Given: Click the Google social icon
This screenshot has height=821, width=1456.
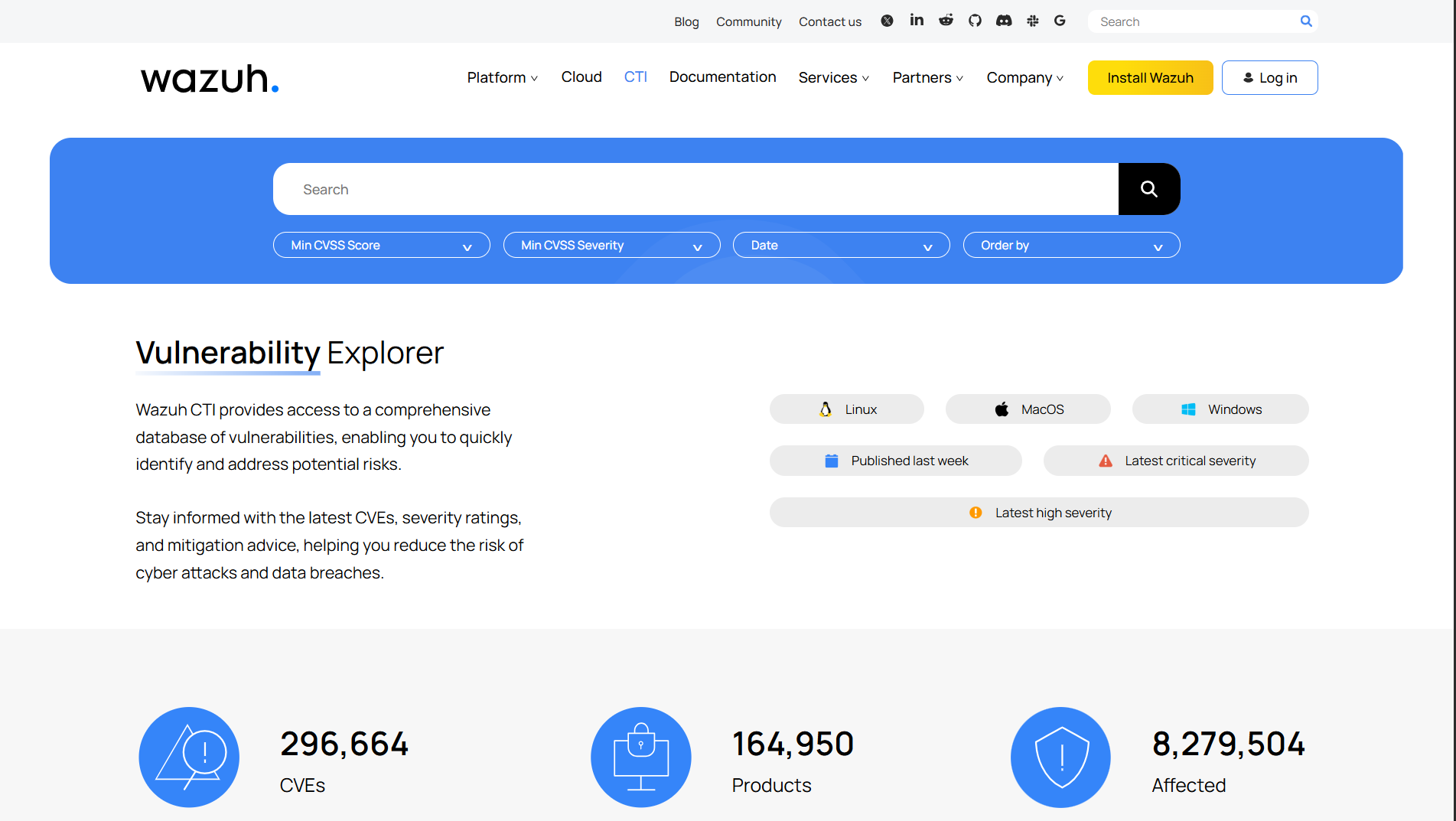Looking at the screenshot, I should pyautogui.click(x=1060, y=21).
